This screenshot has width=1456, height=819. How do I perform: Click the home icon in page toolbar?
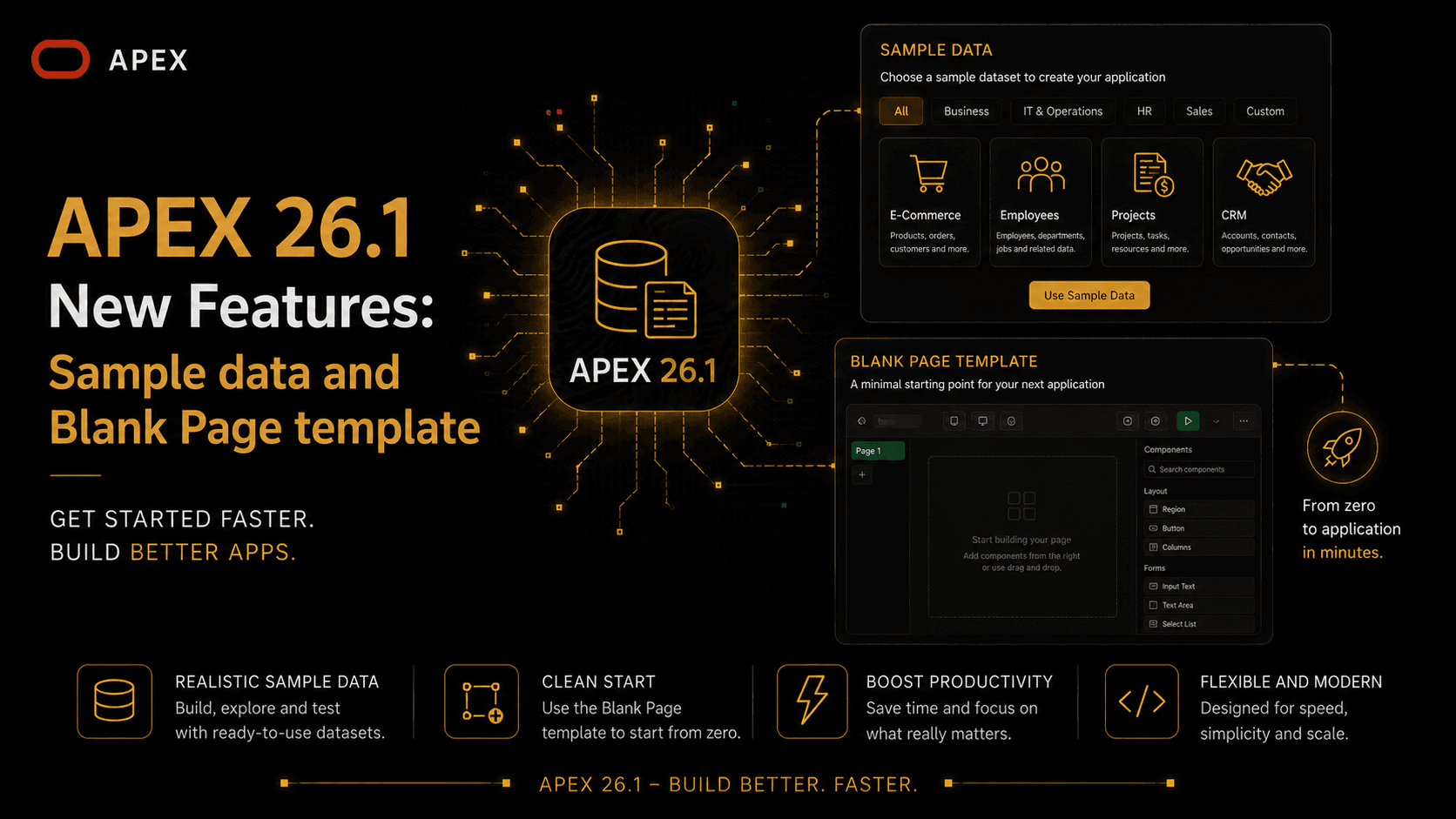point(862,421)
